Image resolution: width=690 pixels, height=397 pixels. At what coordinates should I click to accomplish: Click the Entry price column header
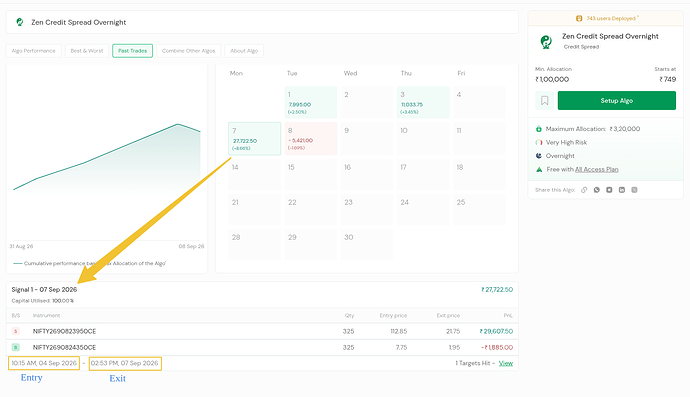[x=393, y=316]
